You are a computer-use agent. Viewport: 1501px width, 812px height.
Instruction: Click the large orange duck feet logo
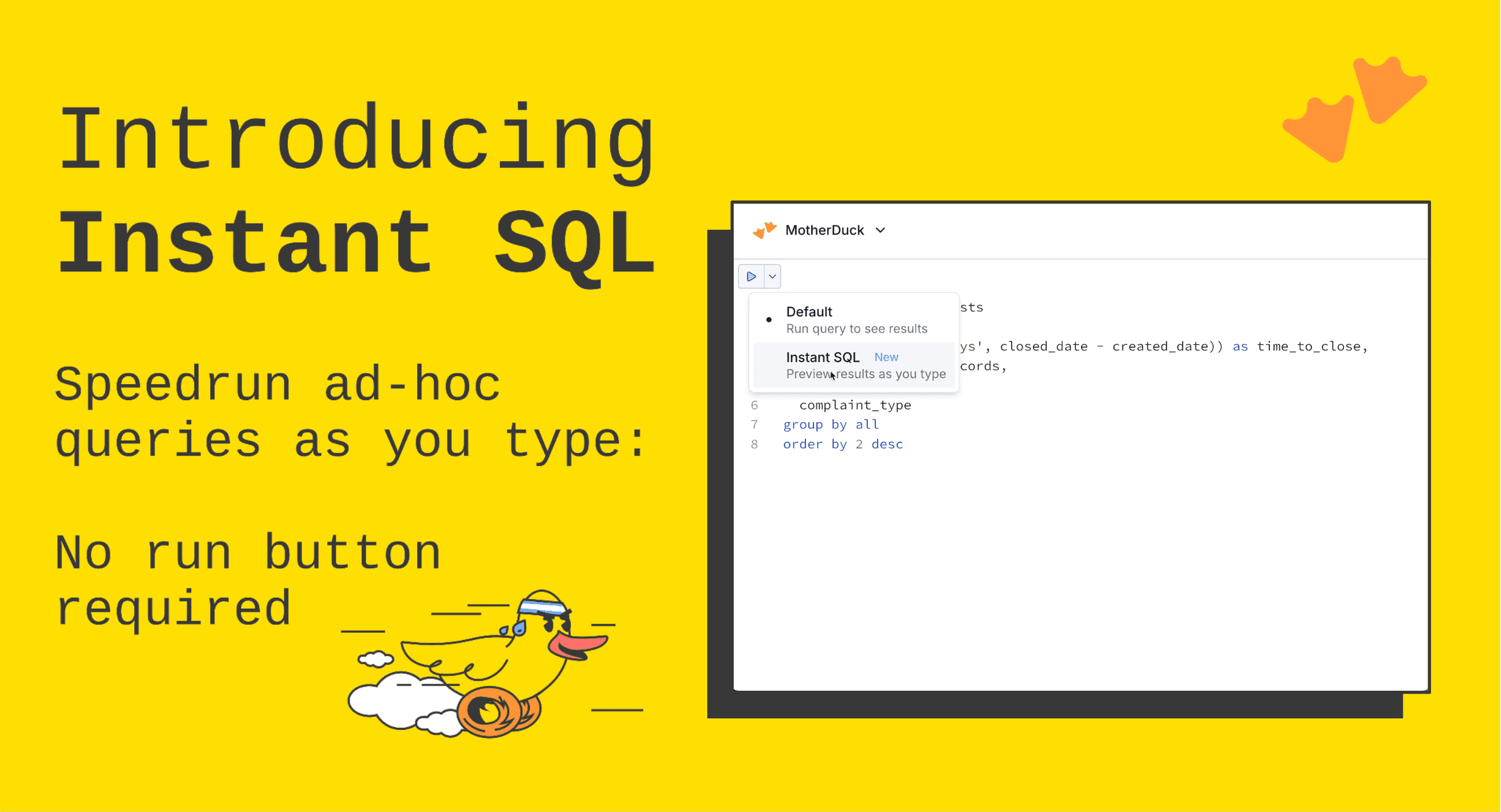(x=1354, y=111)
